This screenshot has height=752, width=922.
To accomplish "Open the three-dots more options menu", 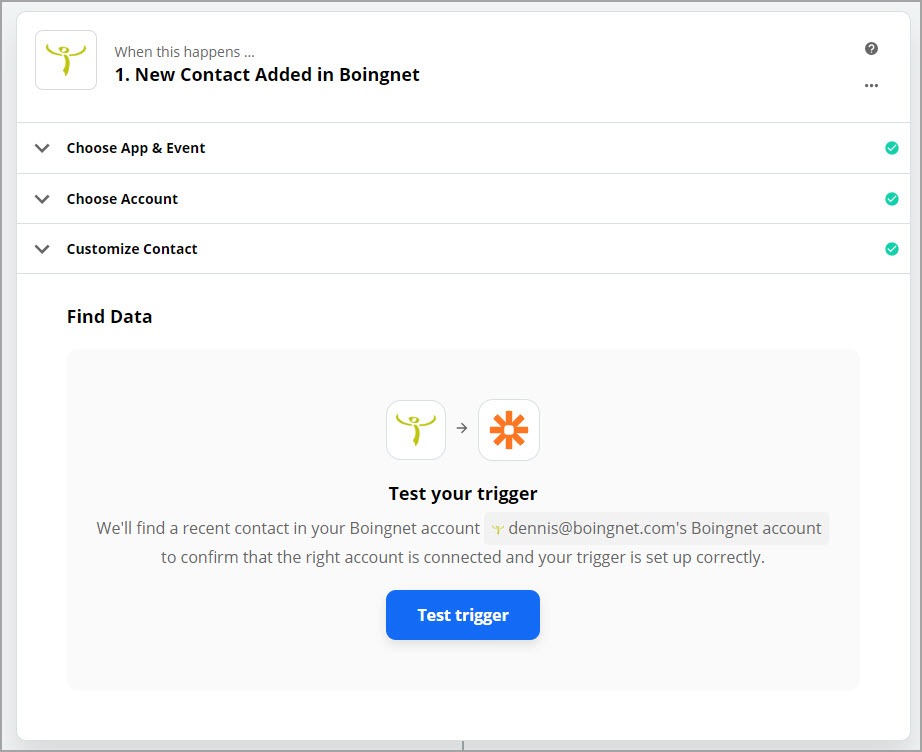I will (871, 85).
